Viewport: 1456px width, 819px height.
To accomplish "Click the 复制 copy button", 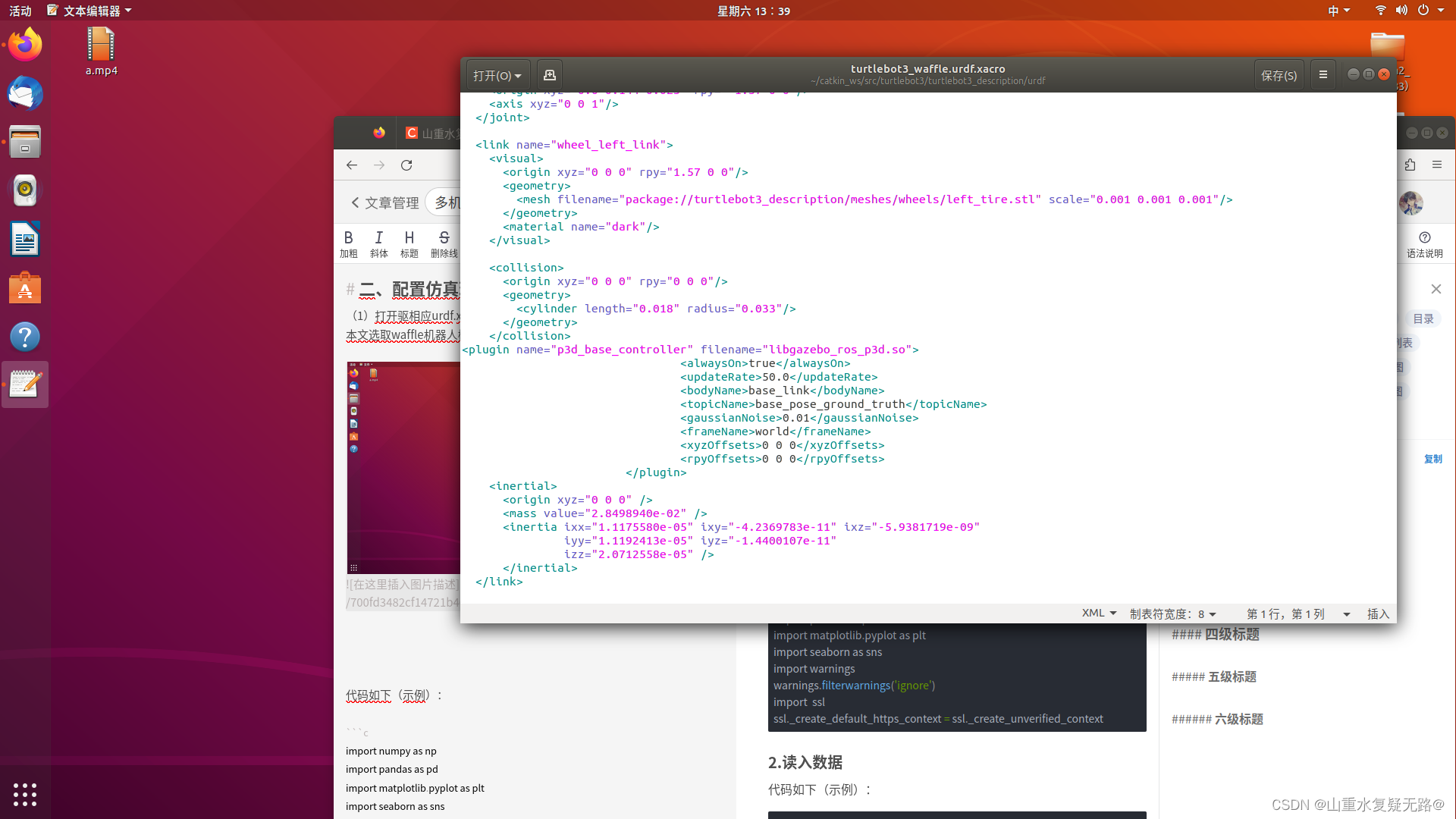I will tap(1433, 459).
